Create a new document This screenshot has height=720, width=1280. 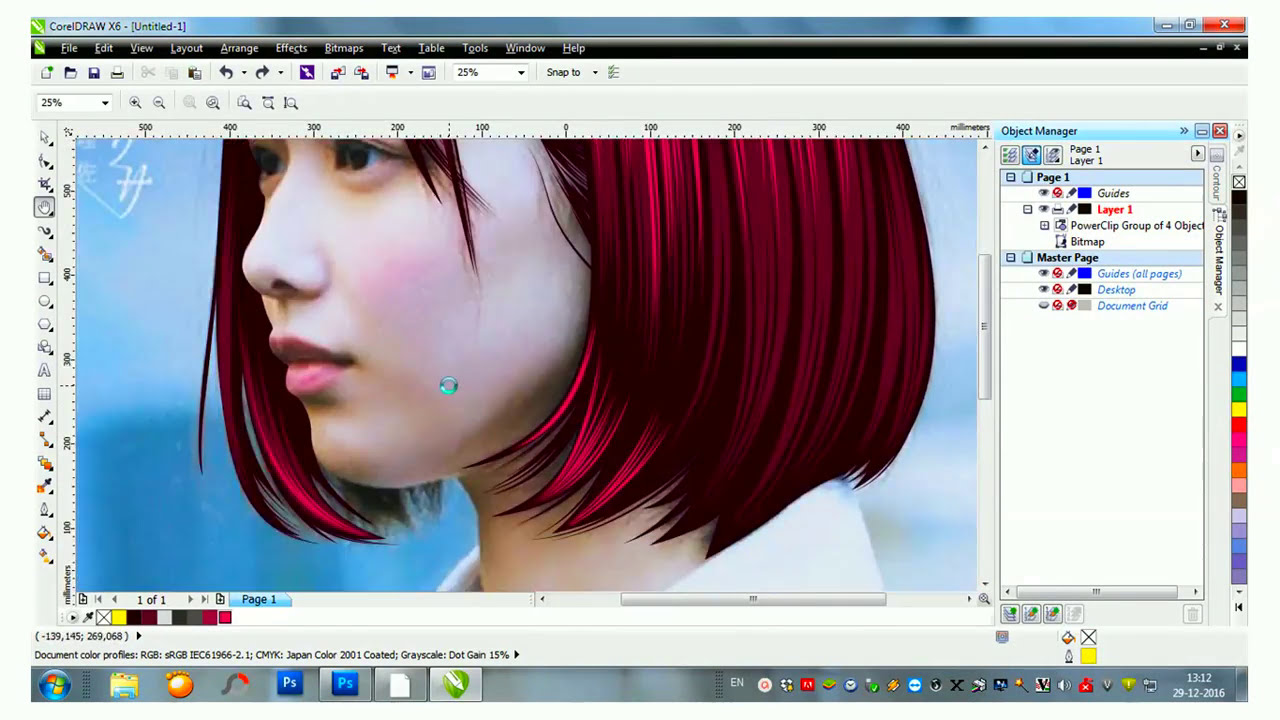point(47,72)
